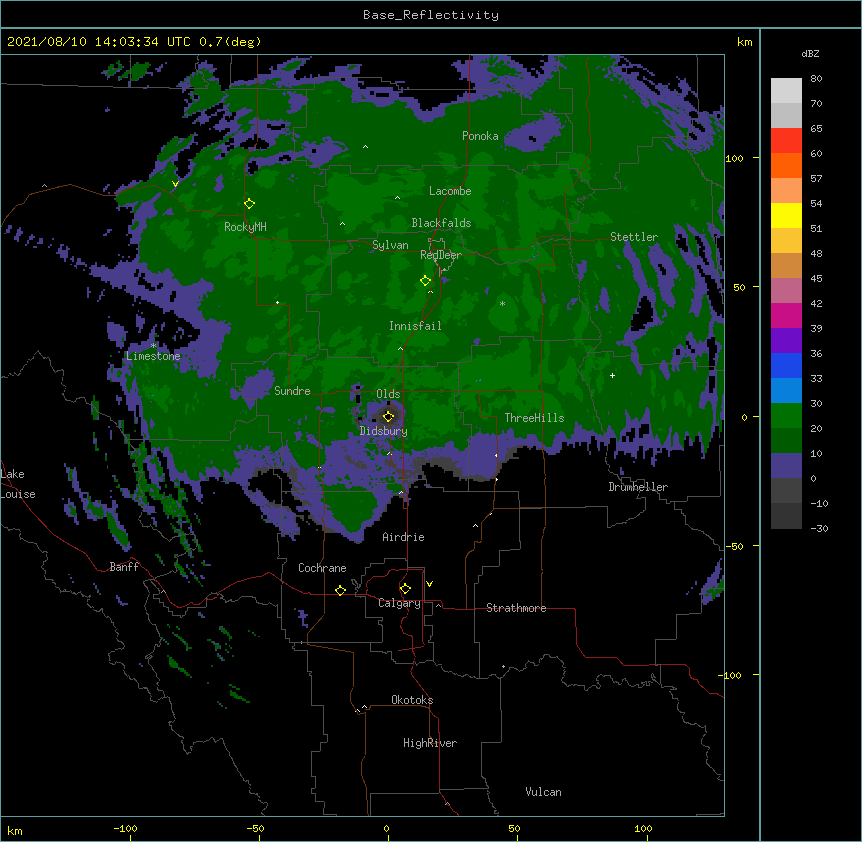Select the slate-blue 0-10 dBZ legend swatch

point(786,466)
